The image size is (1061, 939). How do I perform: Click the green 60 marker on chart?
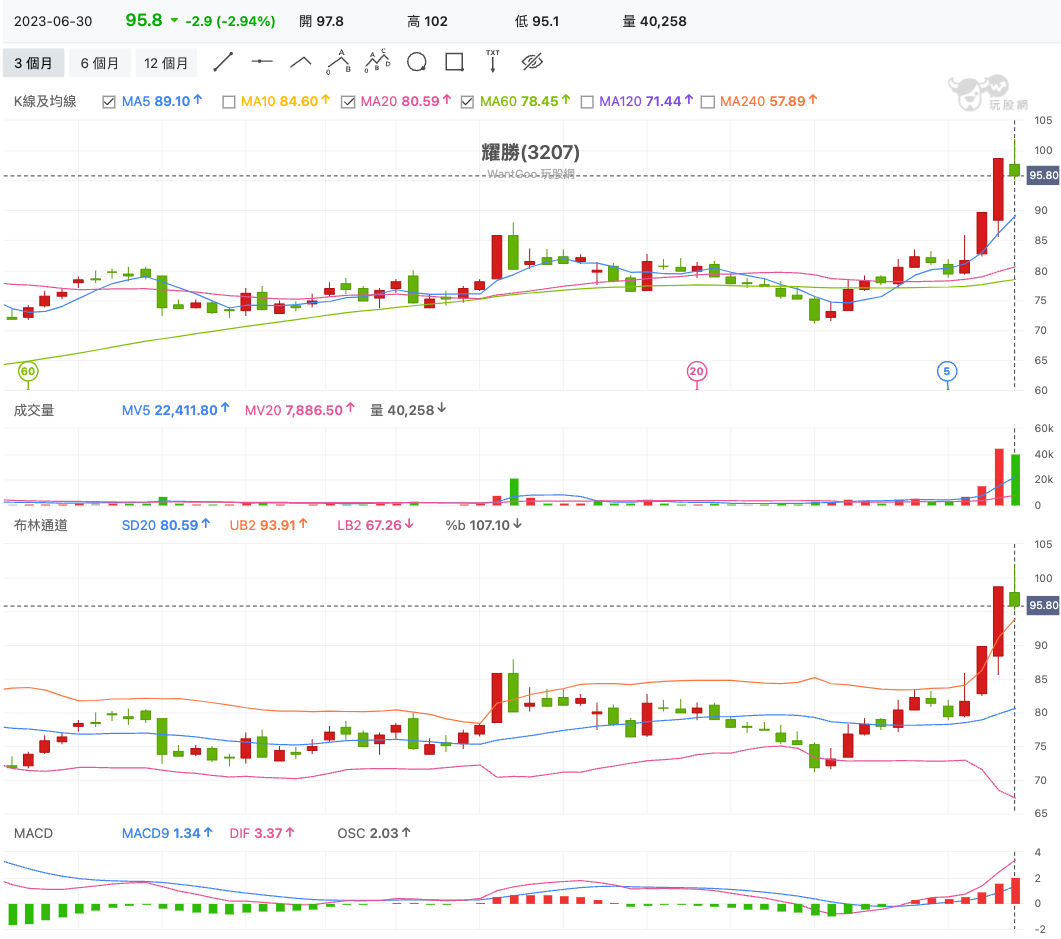click(x=28, y=371)
